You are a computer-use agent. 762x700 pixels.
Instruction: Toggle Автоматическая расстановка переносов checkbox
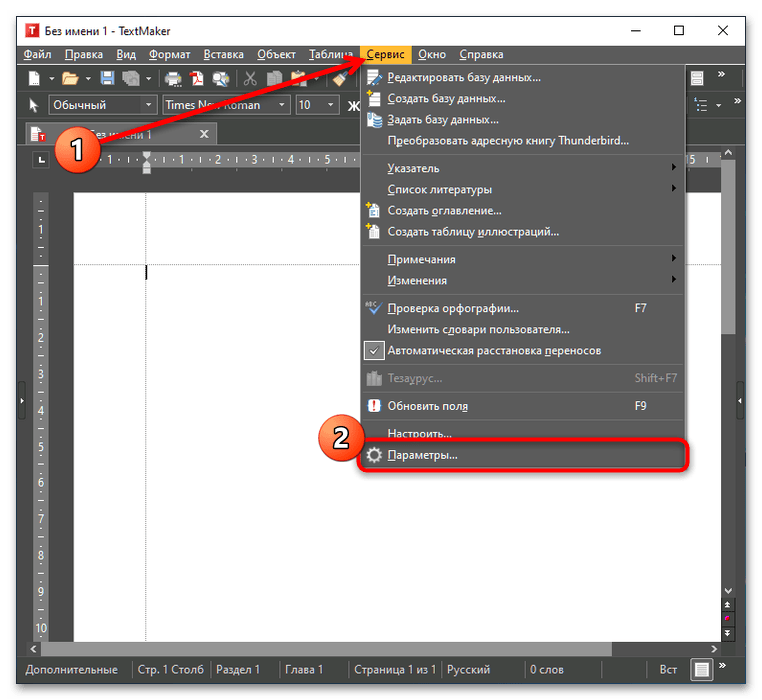pos(373,351)
